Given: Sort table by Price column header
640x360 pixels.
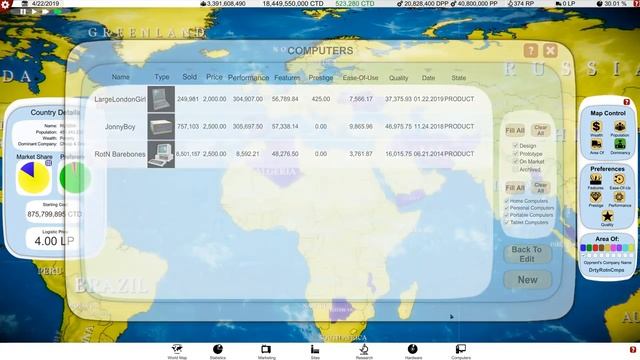Looking at the screenshot, I should [x=214, y=77].
